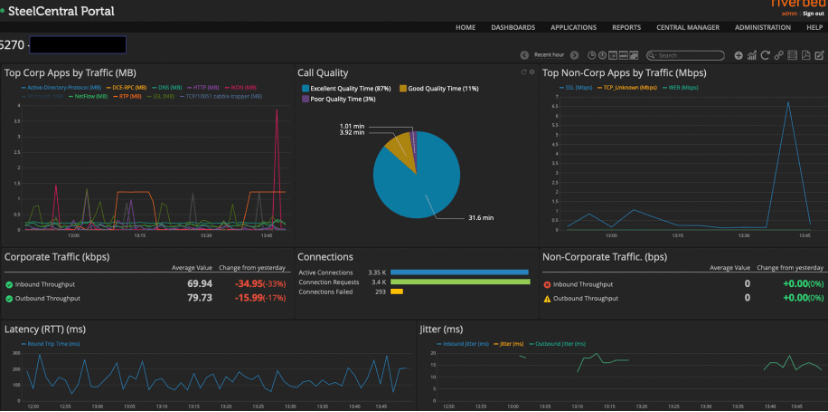Export dashboard with the PDF icon

point(806,55)
